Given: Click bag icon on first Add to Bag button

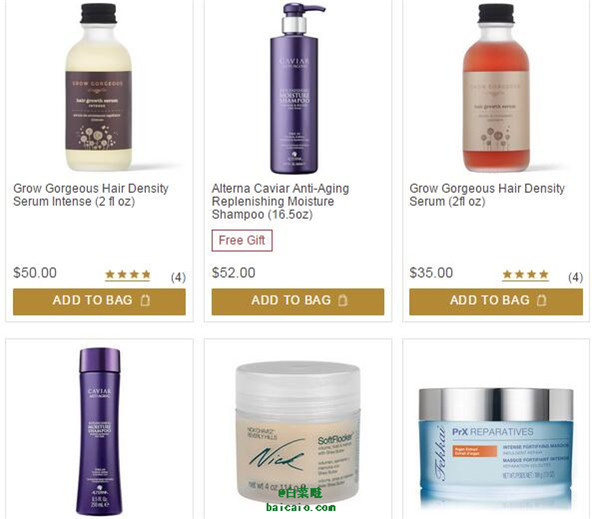Looking at the screenshot, I should tap(145, 300).
